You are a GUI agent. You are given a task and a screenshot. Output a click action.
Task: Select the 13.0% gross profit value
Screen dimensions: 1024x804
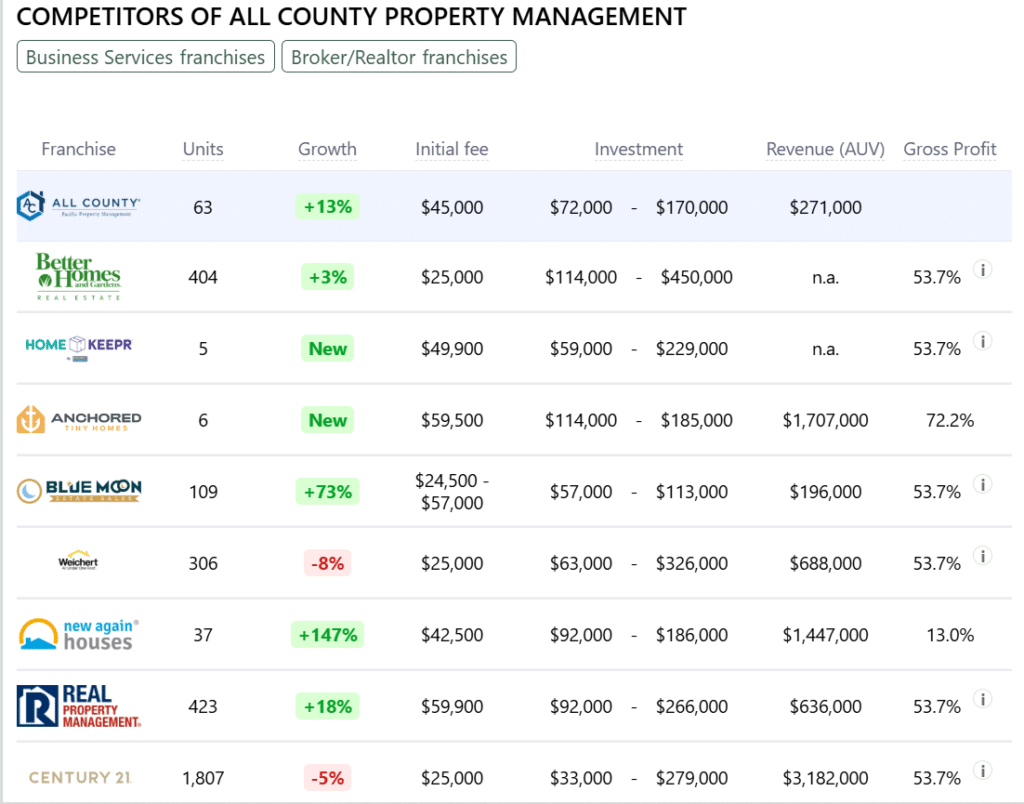tap(950, 635)
